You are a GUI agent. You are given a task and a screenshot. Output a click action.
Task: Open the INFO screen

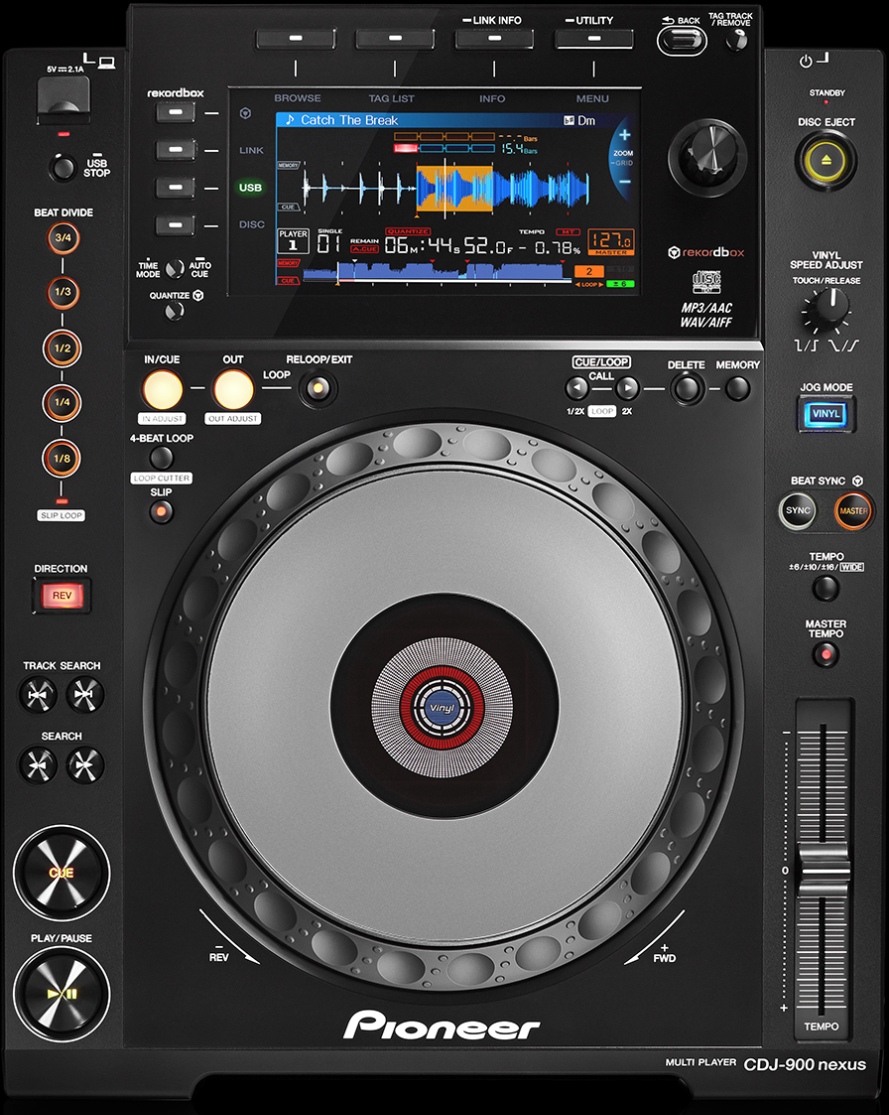point(494,38)
